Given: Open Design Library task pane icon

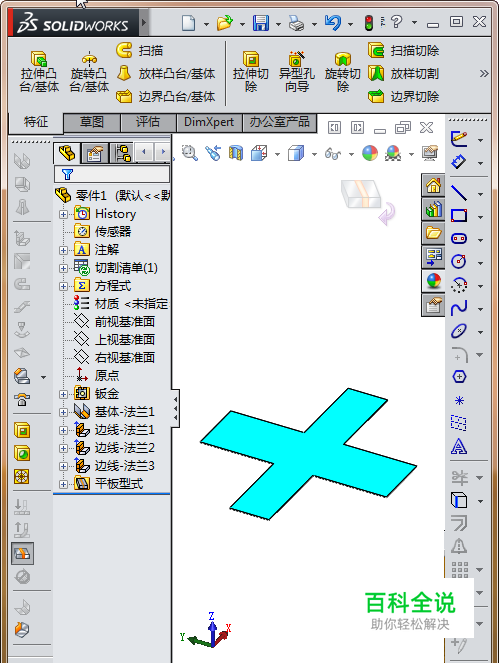Looking at the screenshot, I should tap(433, 209).
